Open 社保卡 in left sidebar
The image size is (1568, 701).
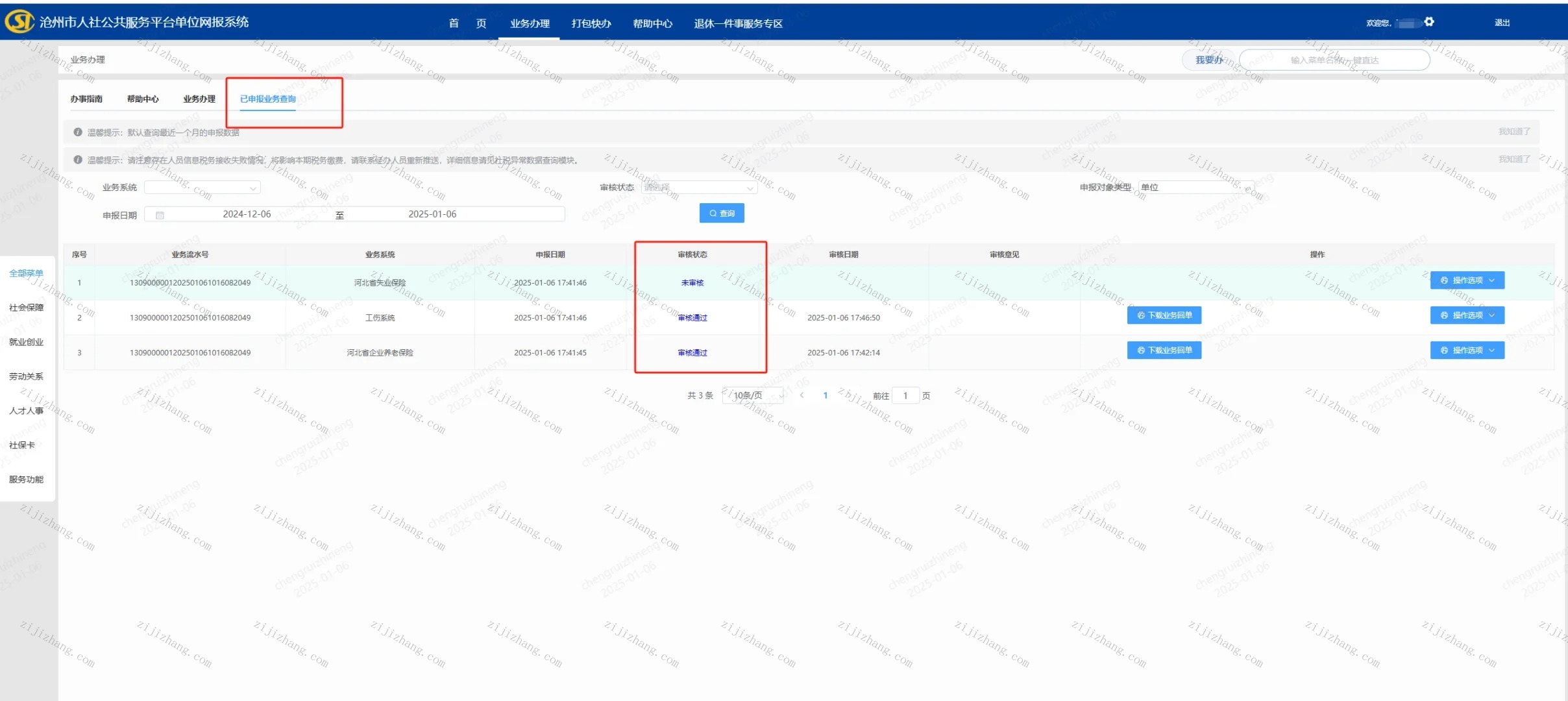[x=22, y=445]
